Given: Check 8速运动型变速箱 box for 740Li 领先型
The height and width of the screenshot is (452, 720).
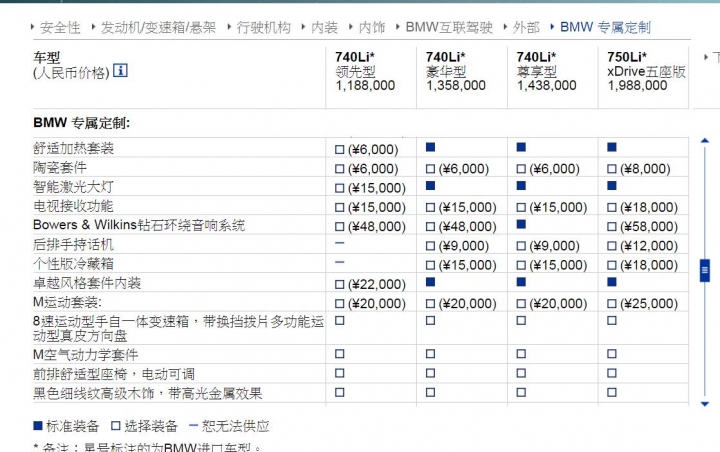Looking at the screenshot, I should point(340,320).
